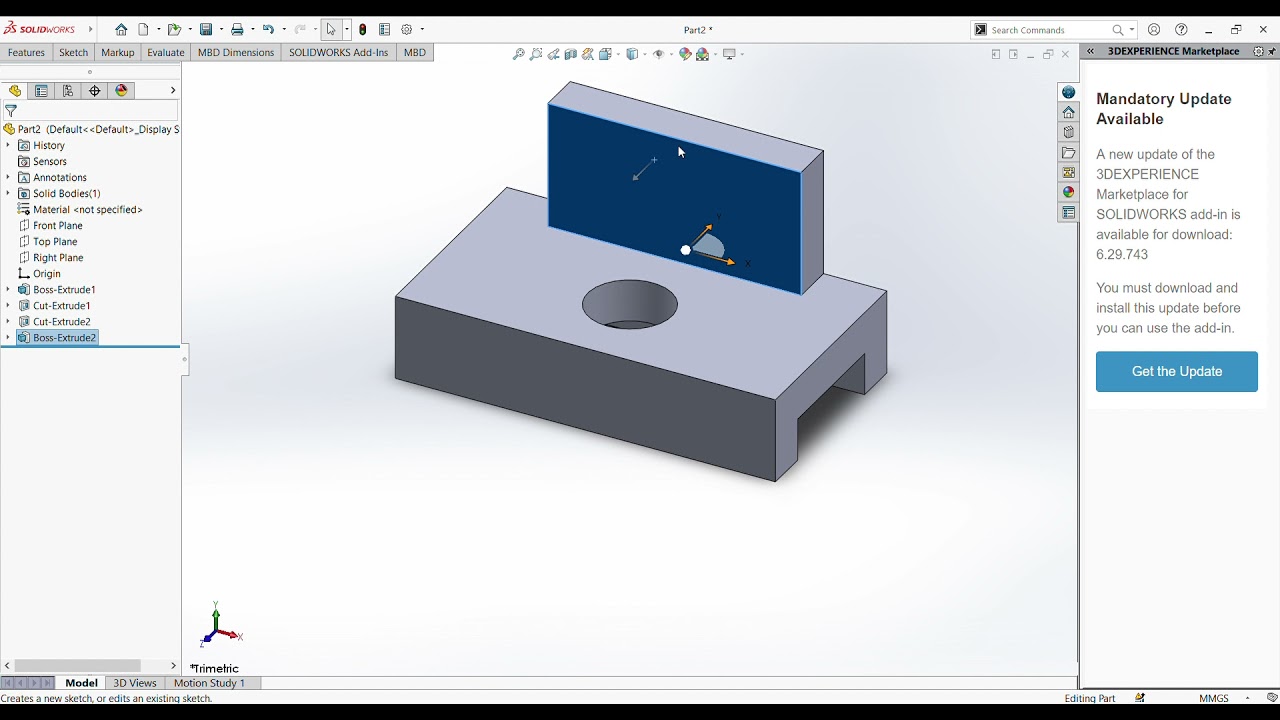Create a New document
The height and width of the screenshot is (720, 1280).
tap(144, 30)
